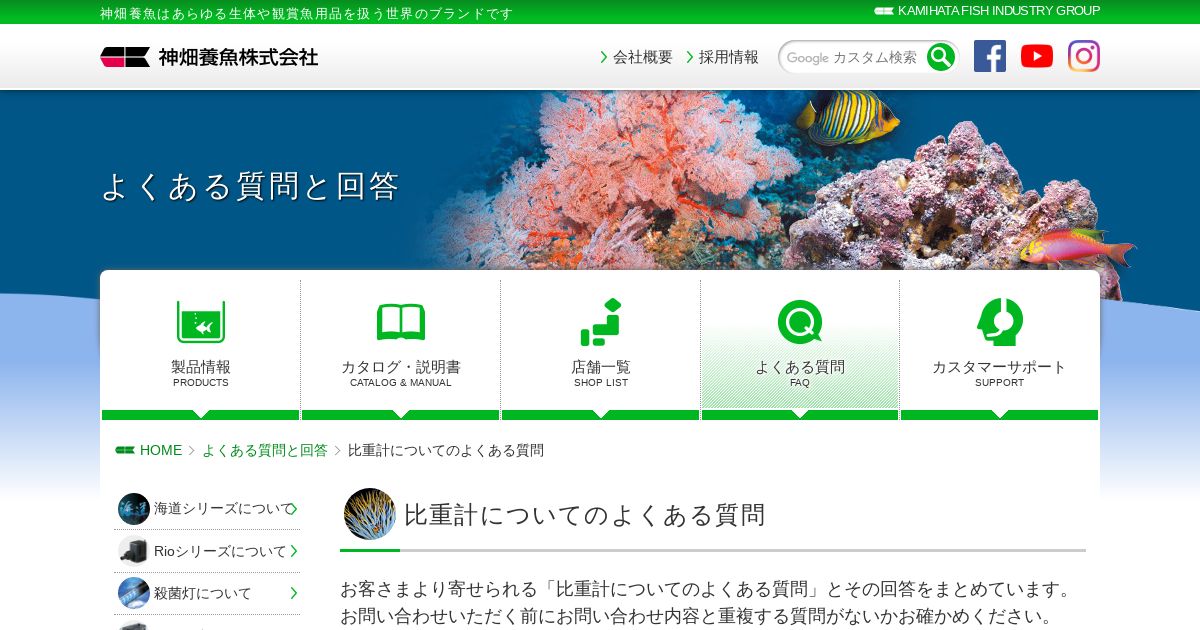Viewport: 1200px width, 630px height.
Task: Open 海道シリーズについて sidebar item
Action: click(x=207, y=509)
